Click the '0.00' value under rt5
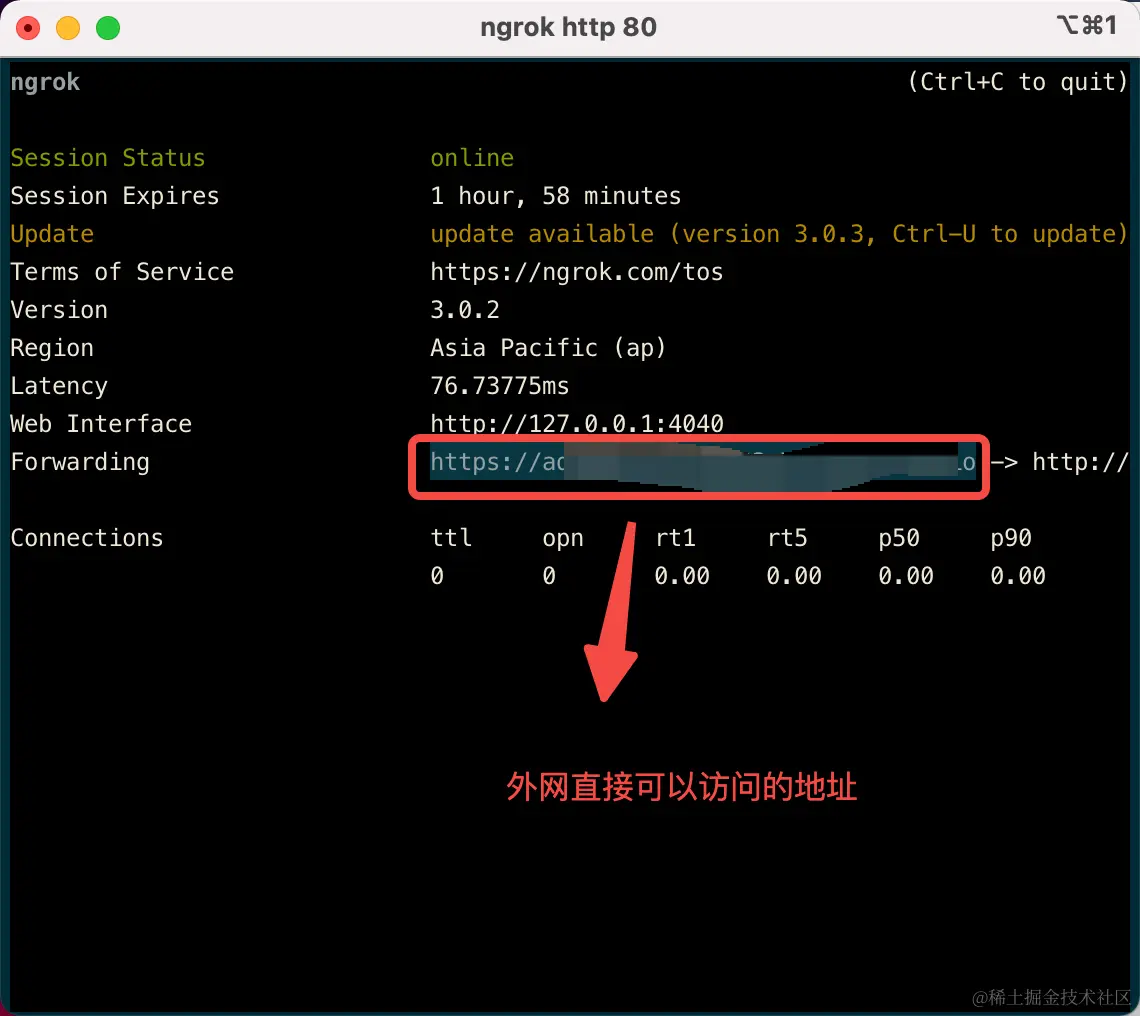Screen dimensions: 1140x1016 [x=794, y=576]
